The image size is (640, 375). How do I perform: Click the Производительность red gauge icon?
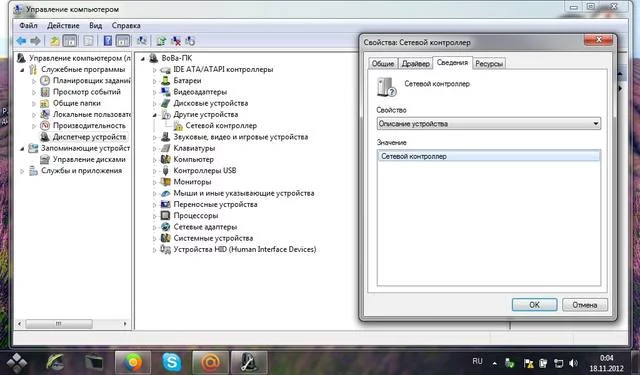[x=45, y=126]
